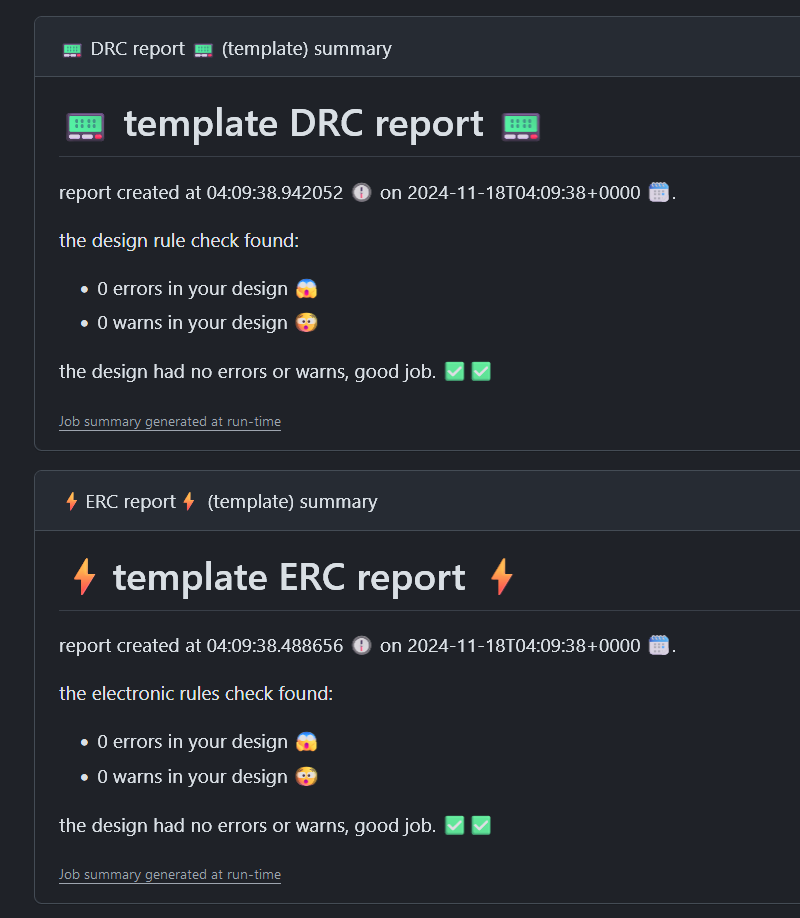
Task: Click the pager emoji right of the "template DRC report" heading
Action: pos(521,125)
